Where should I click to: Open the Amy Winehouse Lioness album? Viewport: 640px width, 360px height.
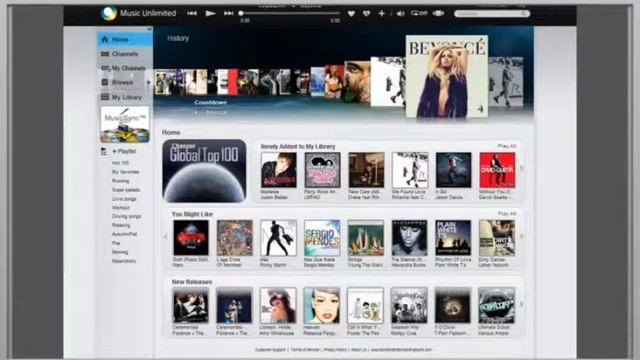tap(278, 306)
